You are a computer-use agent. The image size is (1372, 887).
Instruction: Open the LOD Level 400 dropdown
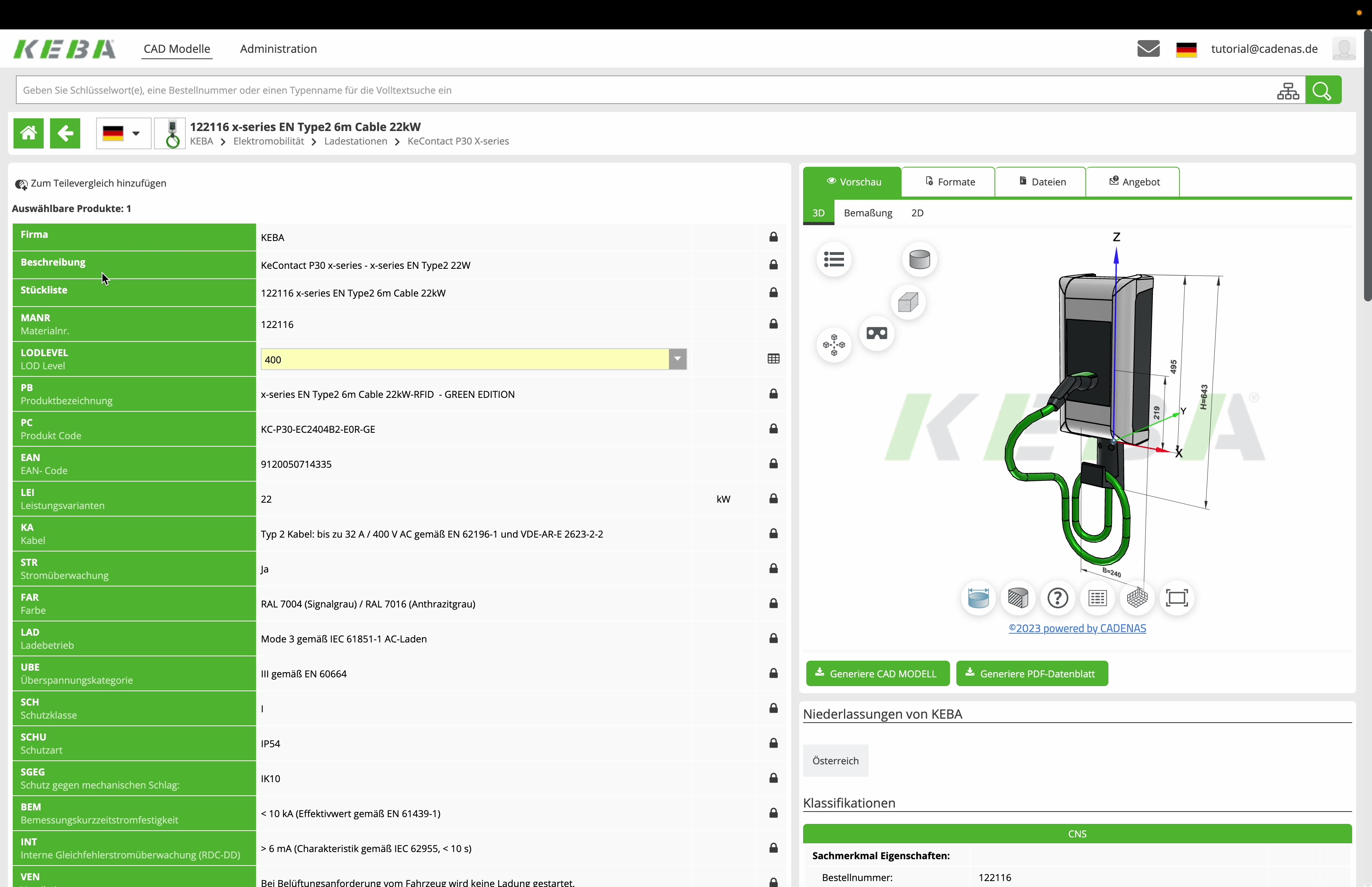677,359
